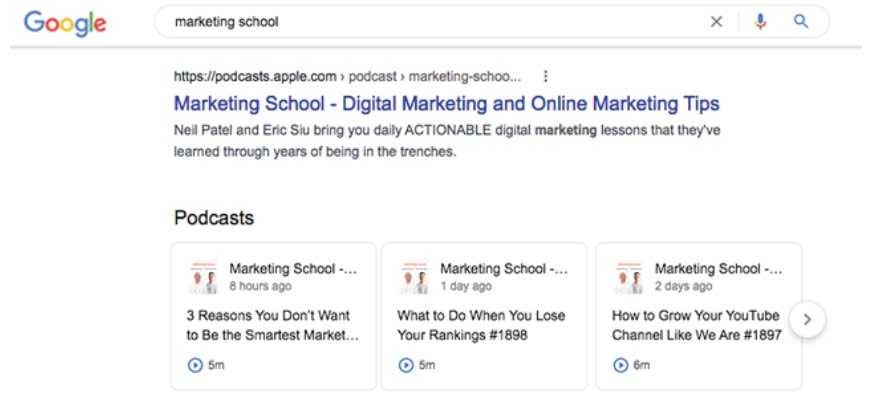Click Marketing School title on 8 hours ago card
This screenshot has height=408, width=871.
(294, 268)
